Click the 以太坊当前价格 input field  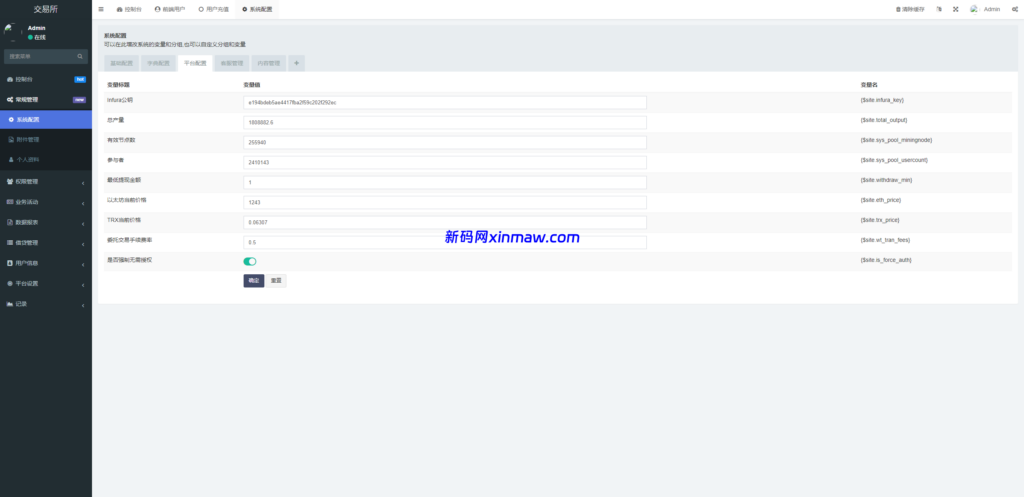coord(445,202)
